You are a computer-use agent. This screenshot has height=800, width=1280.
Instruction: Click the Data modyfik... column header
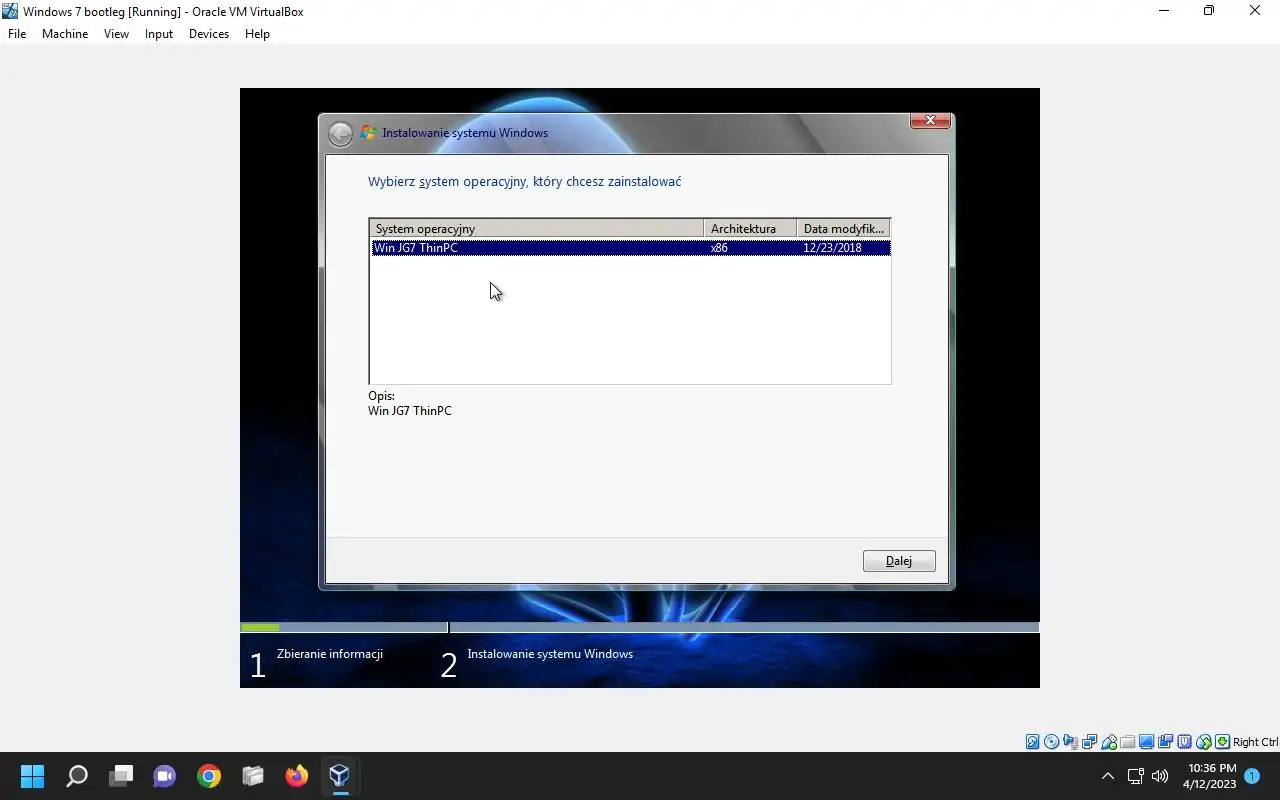click(x=843, y=229)
